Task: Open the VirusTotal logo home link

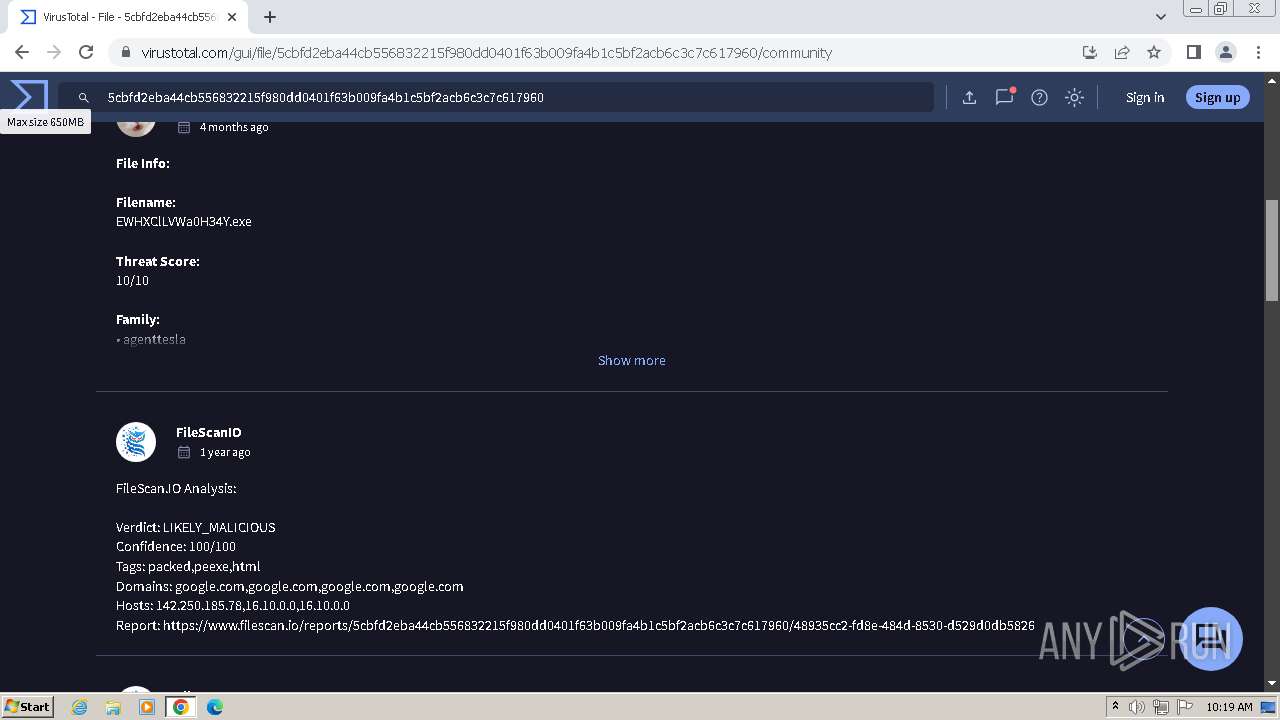Action: click(28, 96)
